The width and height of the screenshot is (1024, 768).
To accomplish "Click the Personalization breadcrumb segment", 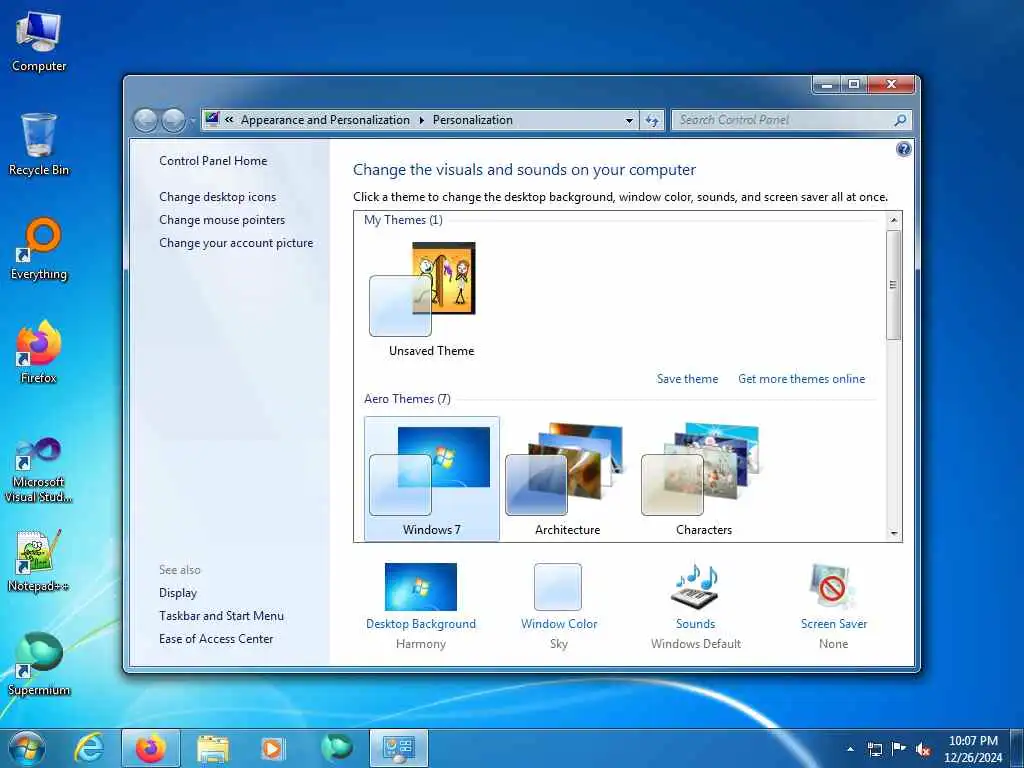I will coord(473,120).
